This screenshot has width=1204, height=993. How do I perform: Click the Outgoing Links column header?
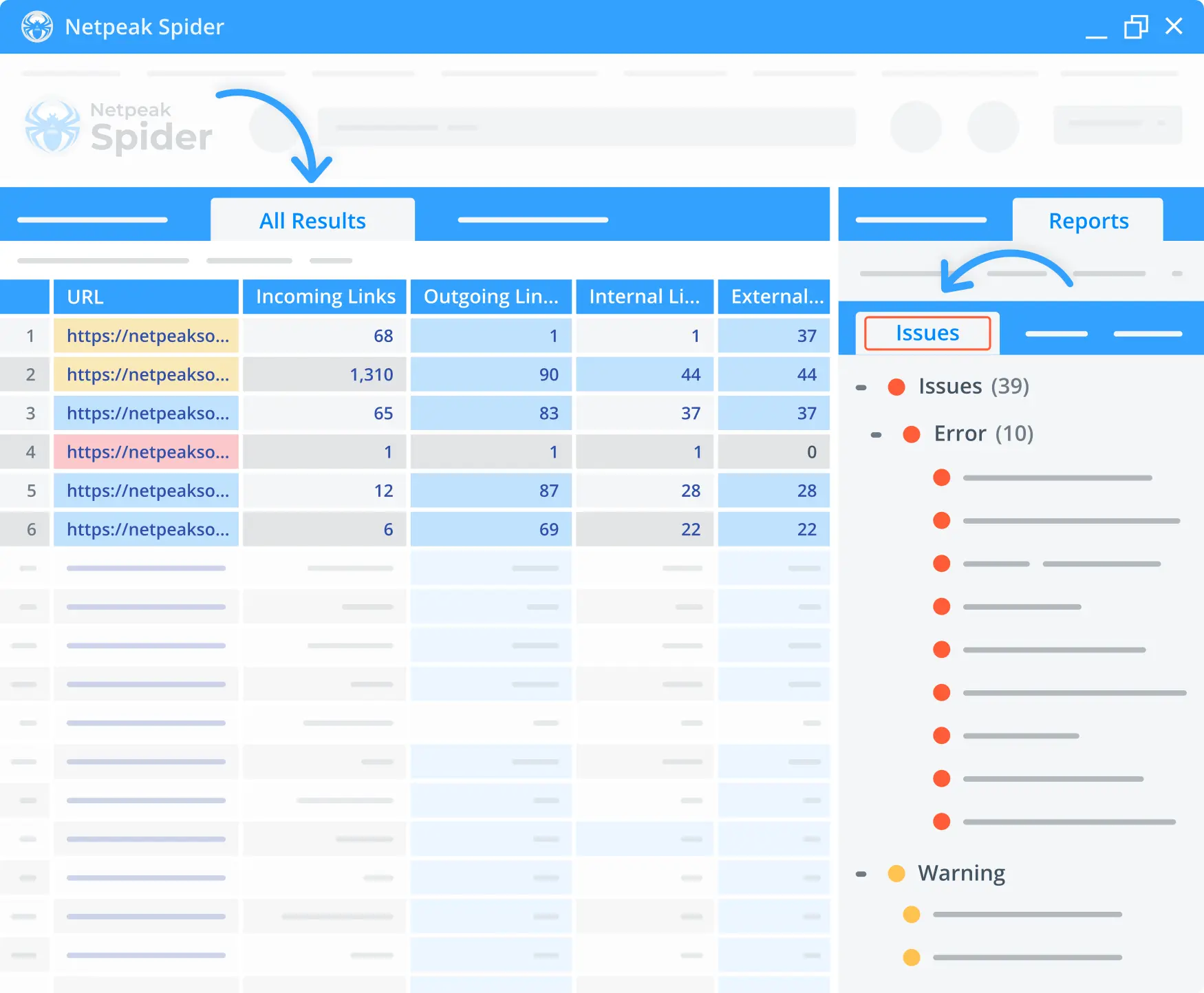click(491, 297)
